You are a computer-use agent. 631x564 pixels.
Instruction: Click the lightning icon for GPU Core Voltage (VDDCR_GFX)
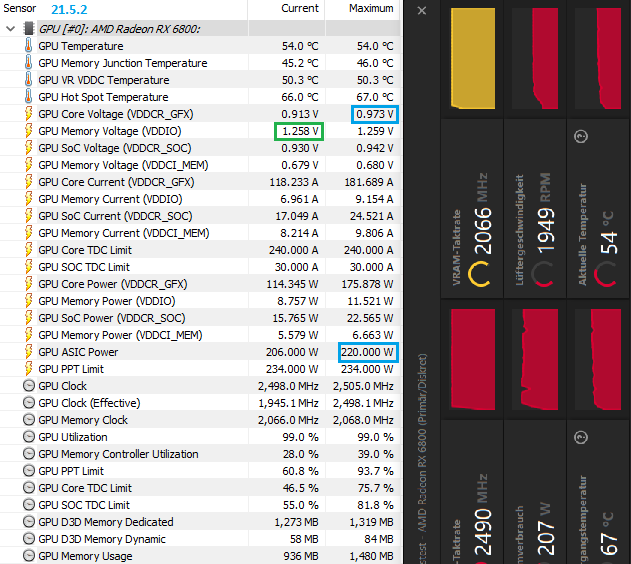pyautogui.click(x=29, y=114)
